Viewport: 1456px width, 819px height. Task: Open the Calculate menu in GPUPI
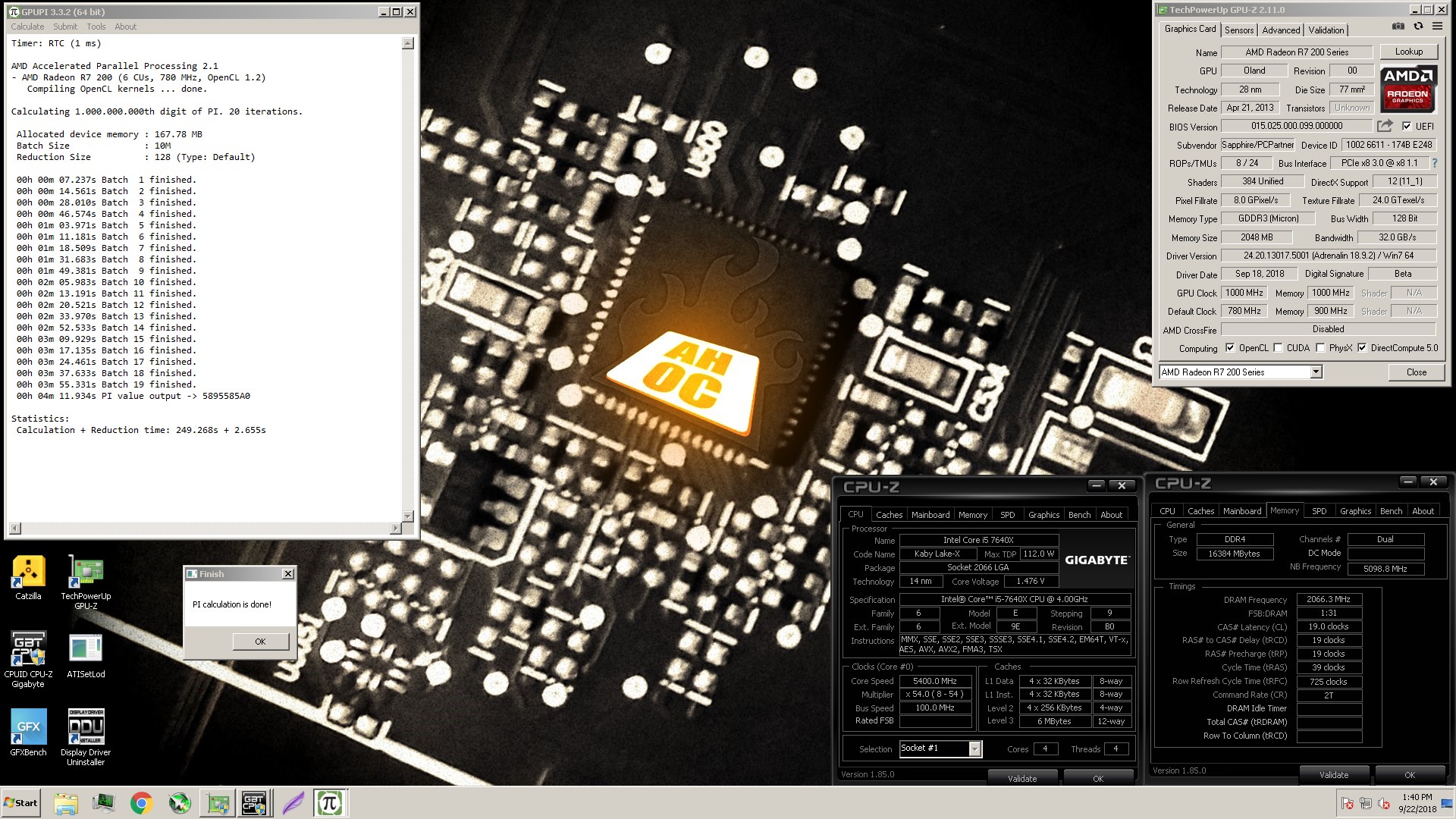27,27
